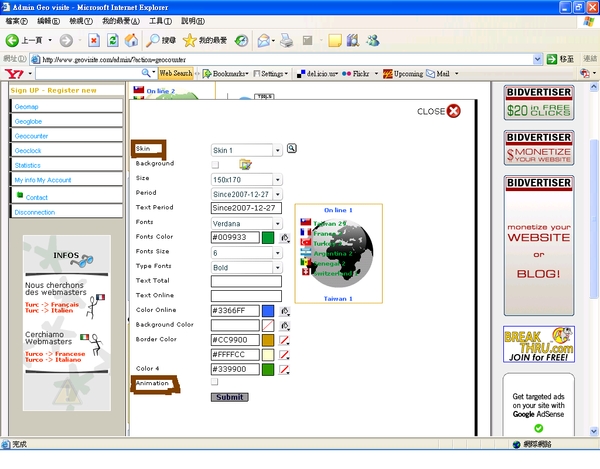
Task: Click the Text Total input field
Action: coord(246,282)
